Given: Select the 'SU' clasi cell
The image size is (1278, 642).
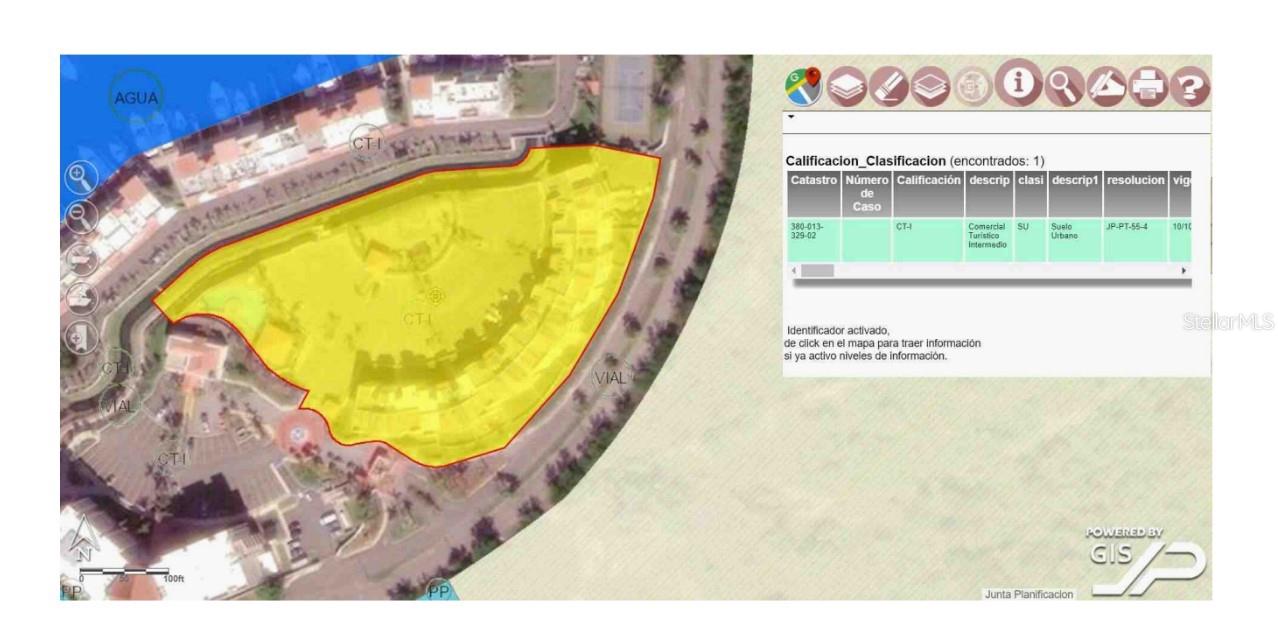Looking at the screenshot, I should pyautogui.click(x=1030, y=240).
